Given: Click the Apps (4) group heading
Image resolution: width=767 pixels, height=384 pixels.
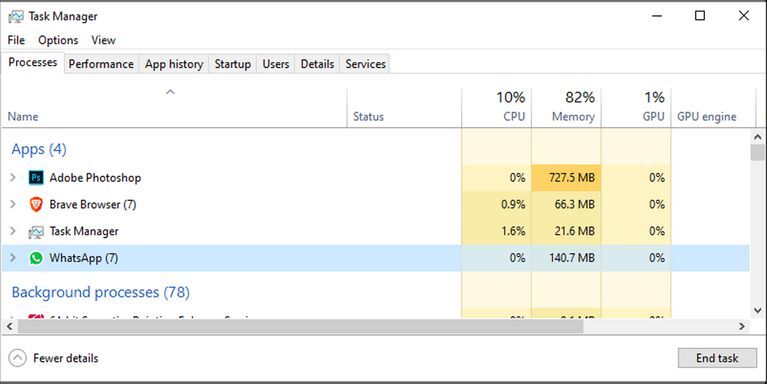Looking at the screenshot, I should [39, 149].
